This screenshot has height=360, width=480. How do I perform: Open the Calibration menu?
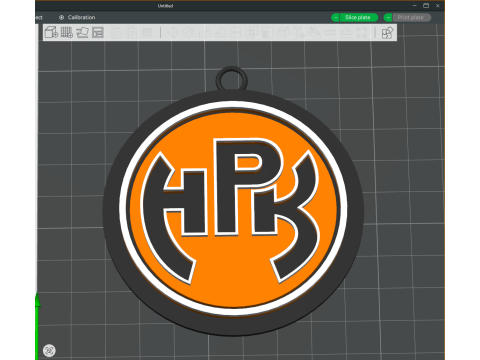pos(77,17)
